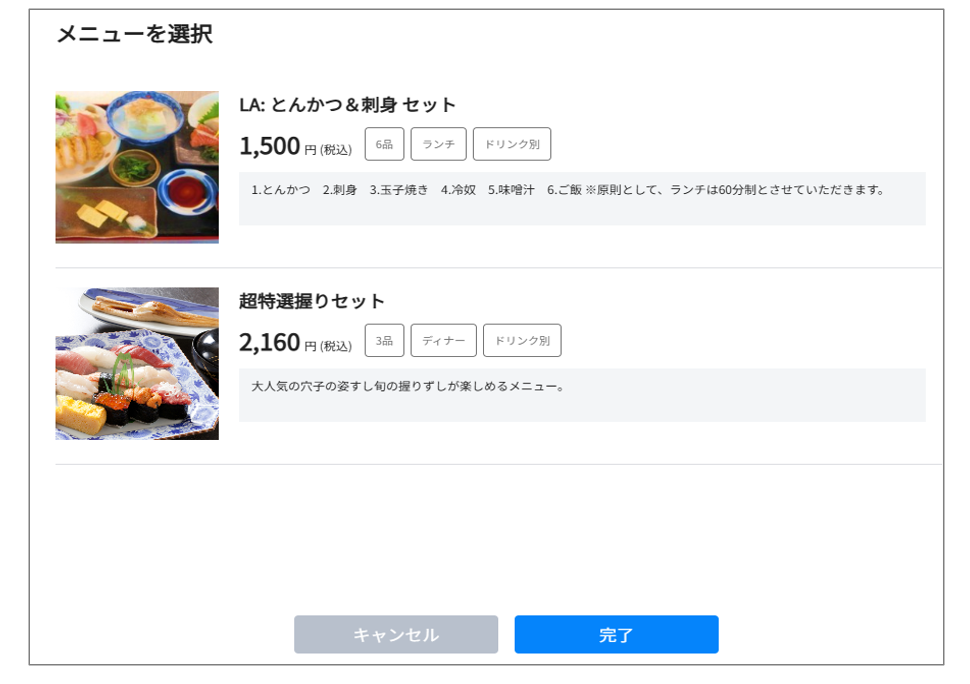This screenshot has width=970, height=684.
Task: Select the tonkatsu and sashimi set photo
Action: click(x=137, y=167)
